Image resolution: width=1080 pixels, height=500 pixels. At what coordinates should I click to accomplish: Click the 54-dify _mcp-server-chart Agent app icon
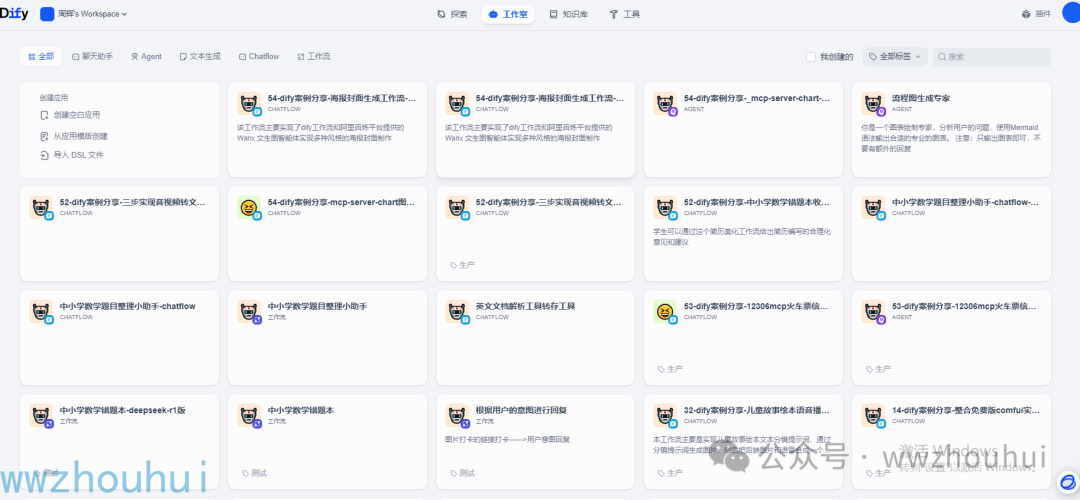(665, 103)
